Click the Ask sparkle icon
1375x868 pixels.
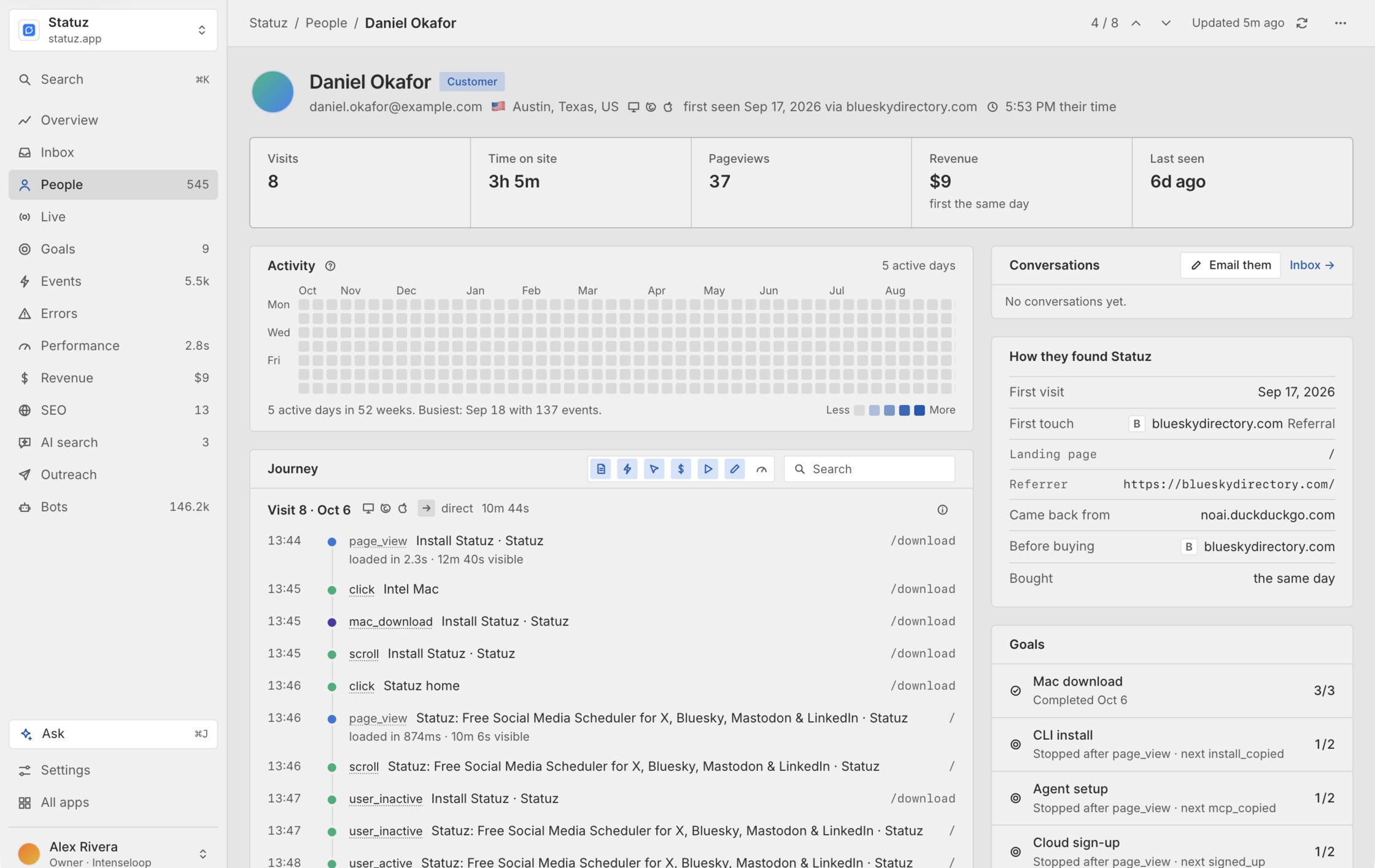pos(26,734)
